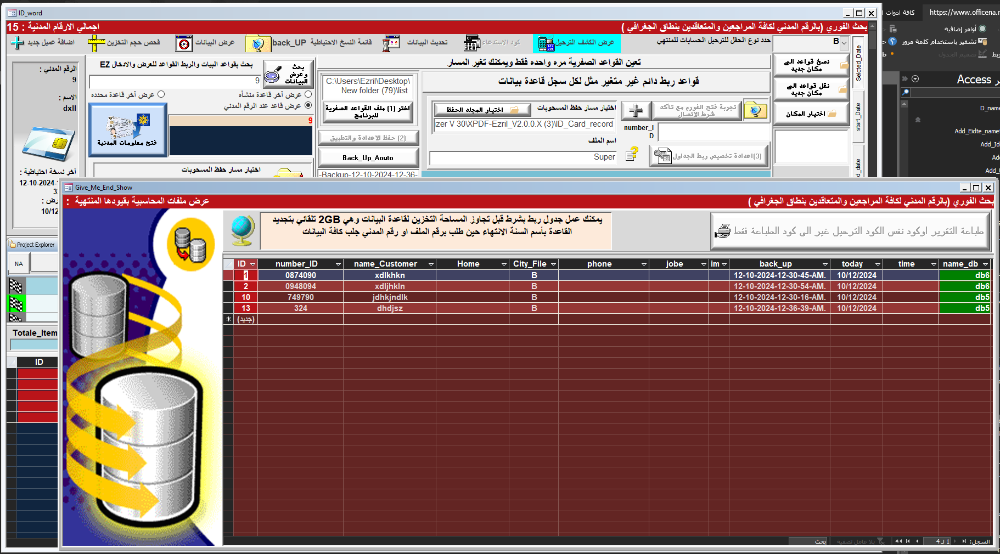
Task: Collapse the Access navigation pane chevron
Action: [x=904, y=79]
